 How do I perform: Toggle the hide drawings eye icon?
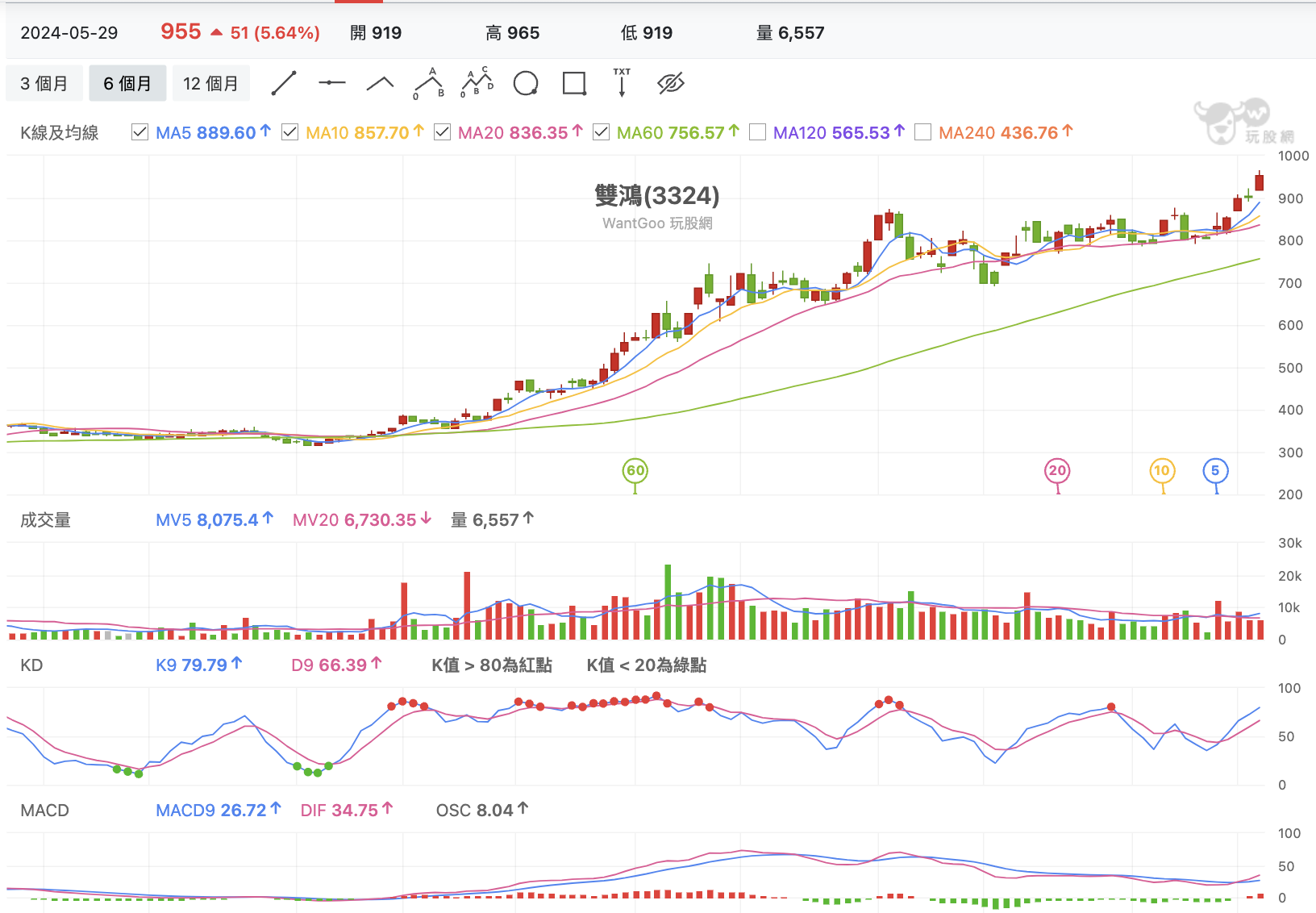pos(671,83)
